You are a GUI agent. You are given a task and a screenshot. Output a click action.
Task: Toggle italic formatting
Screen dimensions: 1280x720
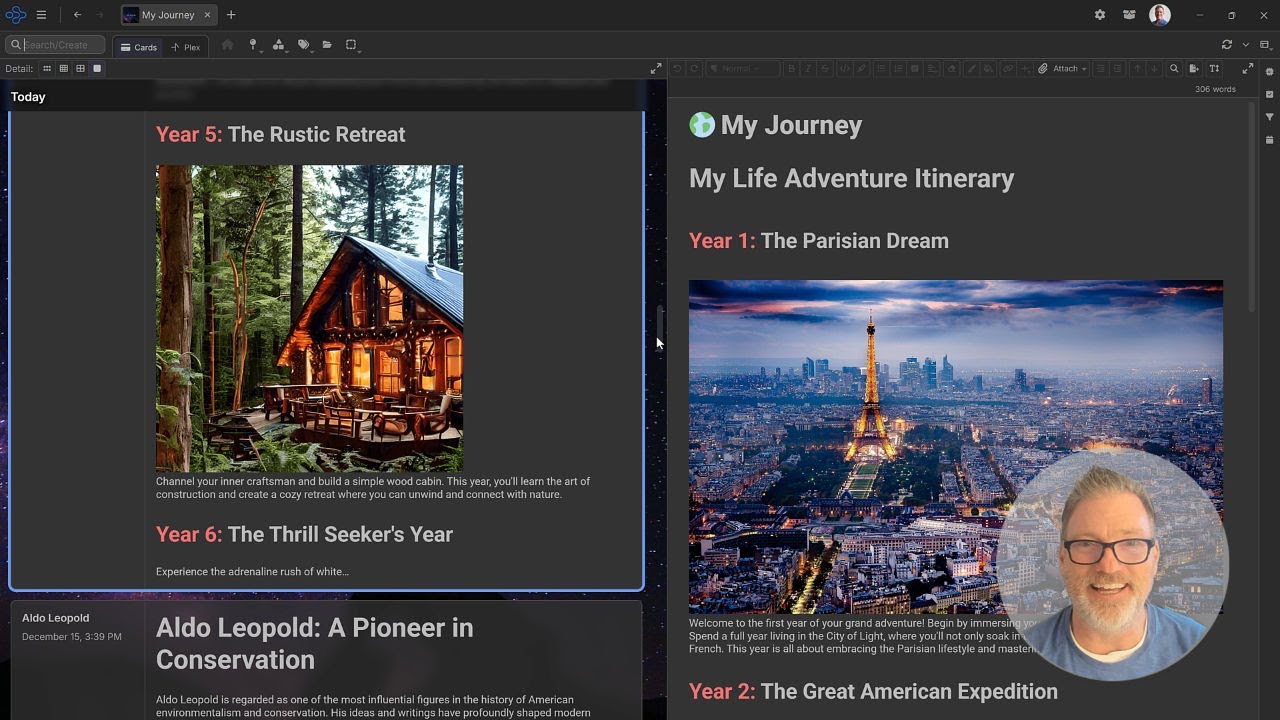(x=808, y=69)
